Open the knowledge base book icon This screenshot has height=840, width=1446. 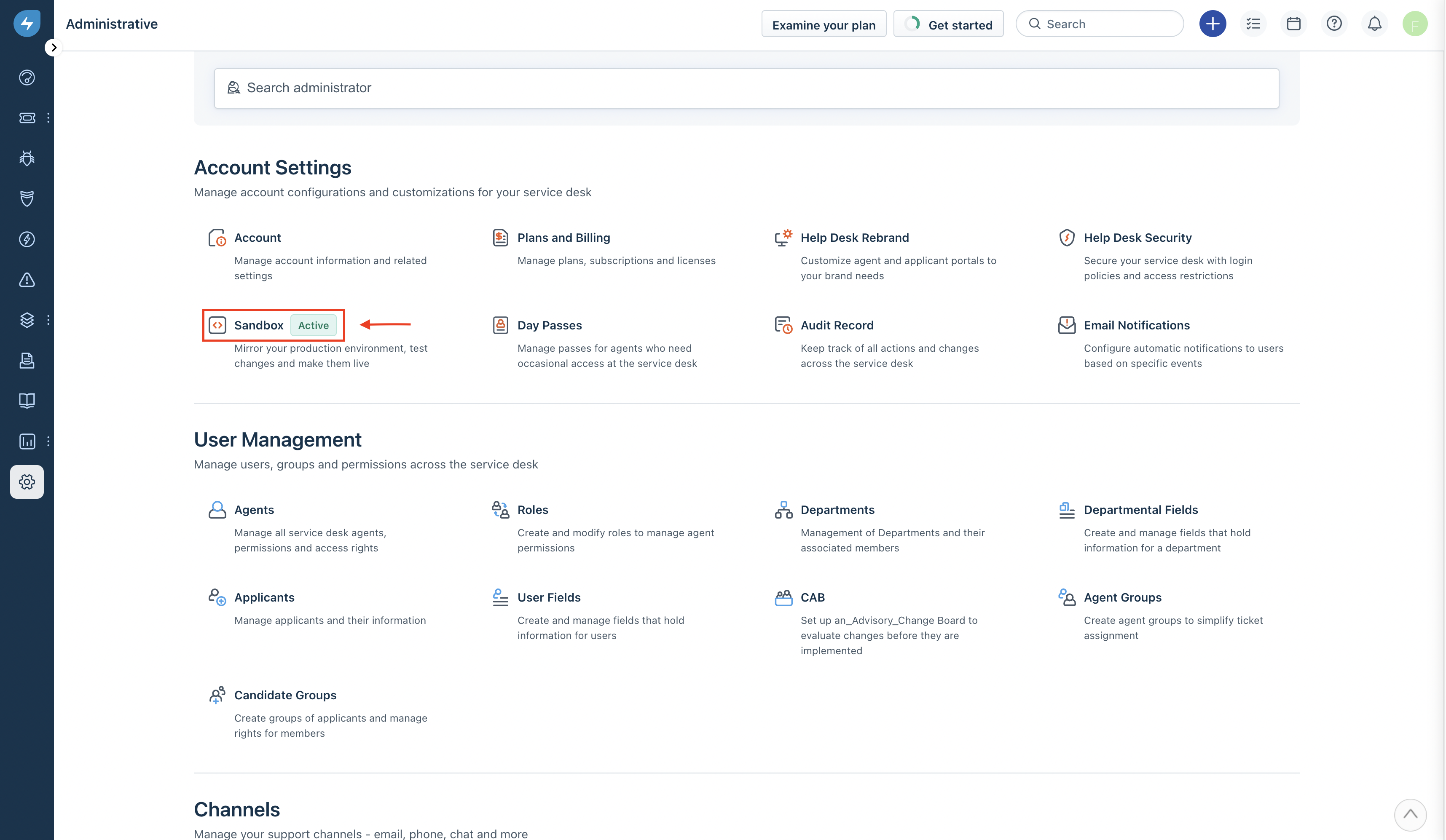coord(27,400)
